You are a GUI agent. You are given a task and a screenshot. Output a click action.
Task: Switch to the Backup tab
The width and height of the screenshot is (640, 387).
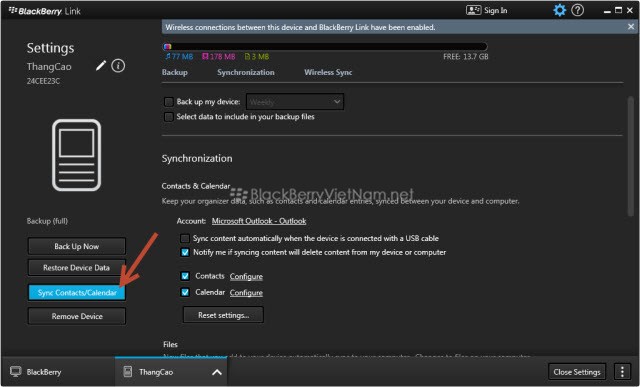tap(175, 72)
